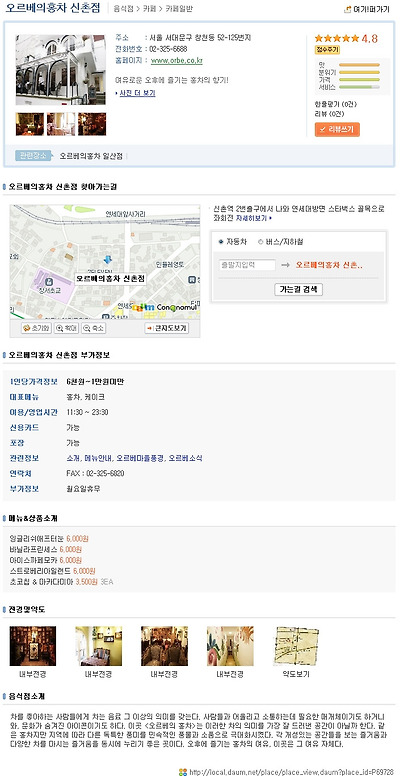This screenshot has width=400, height=776.
Task: Click the map 확대 zoom-in button
Action: click(x=66, y=328)
